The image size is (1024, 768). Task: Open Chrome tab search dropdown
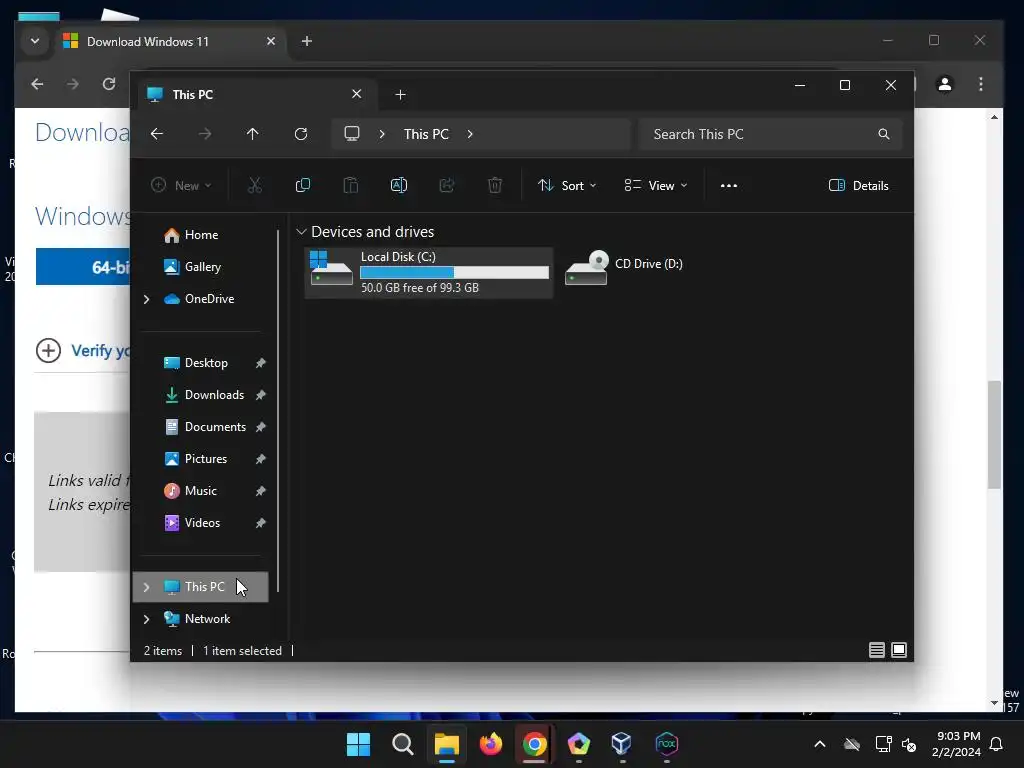click(35, 41)
